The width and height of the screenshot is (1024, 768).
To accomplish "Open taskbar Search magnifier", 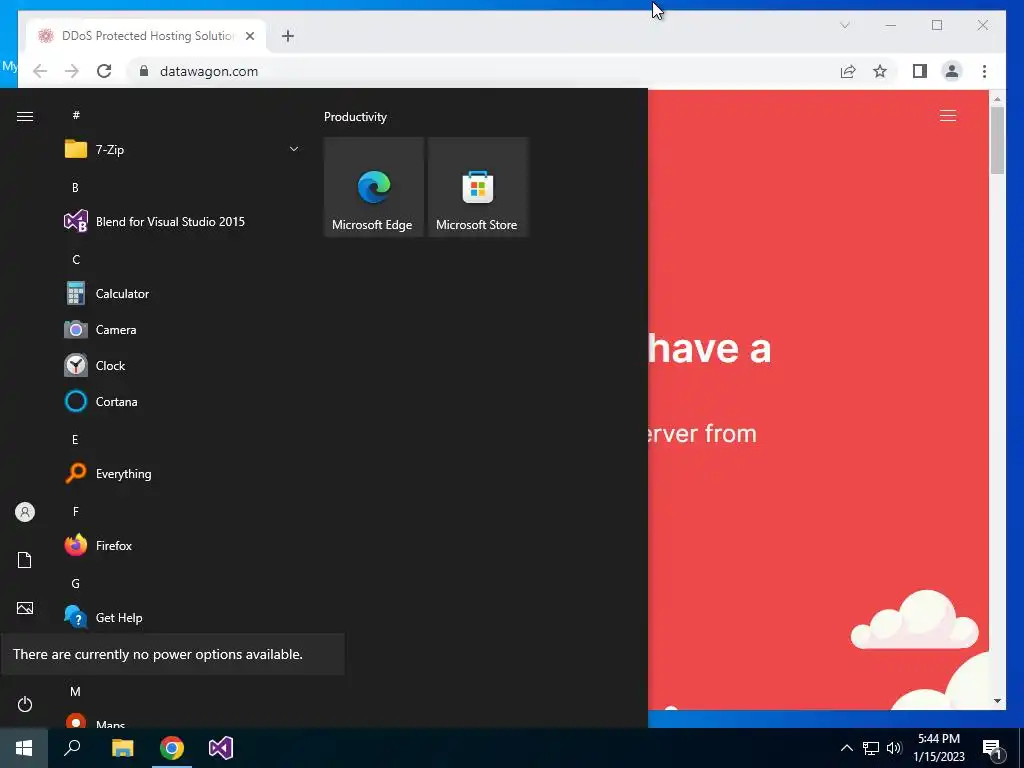I will click(72, 748).
